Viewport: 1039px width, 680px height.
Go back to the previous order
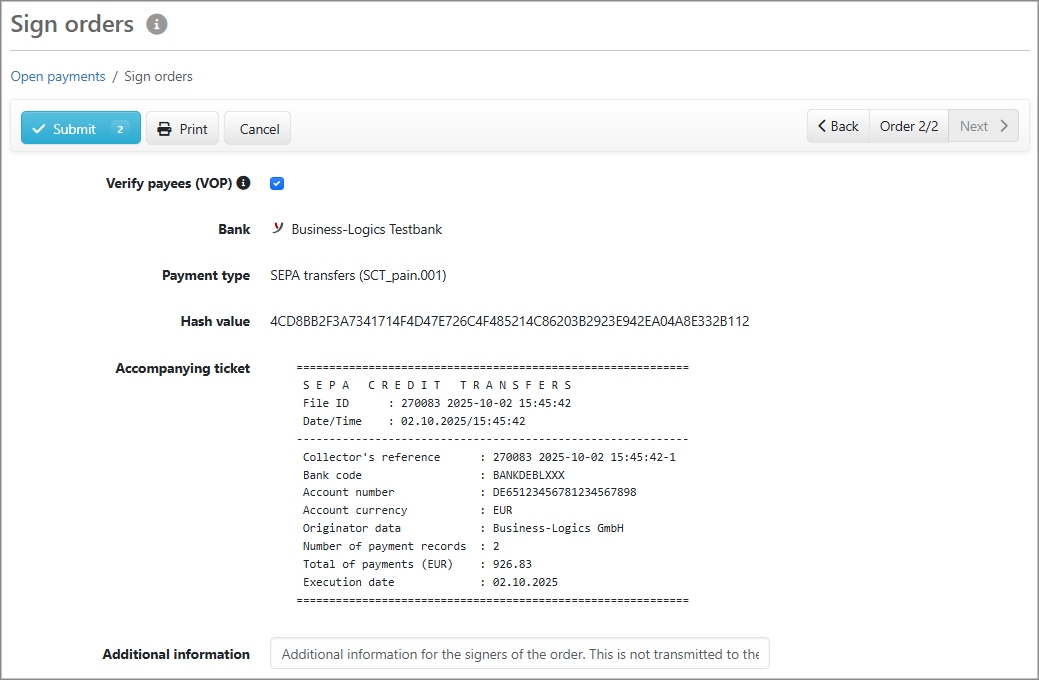coord(838,126)
